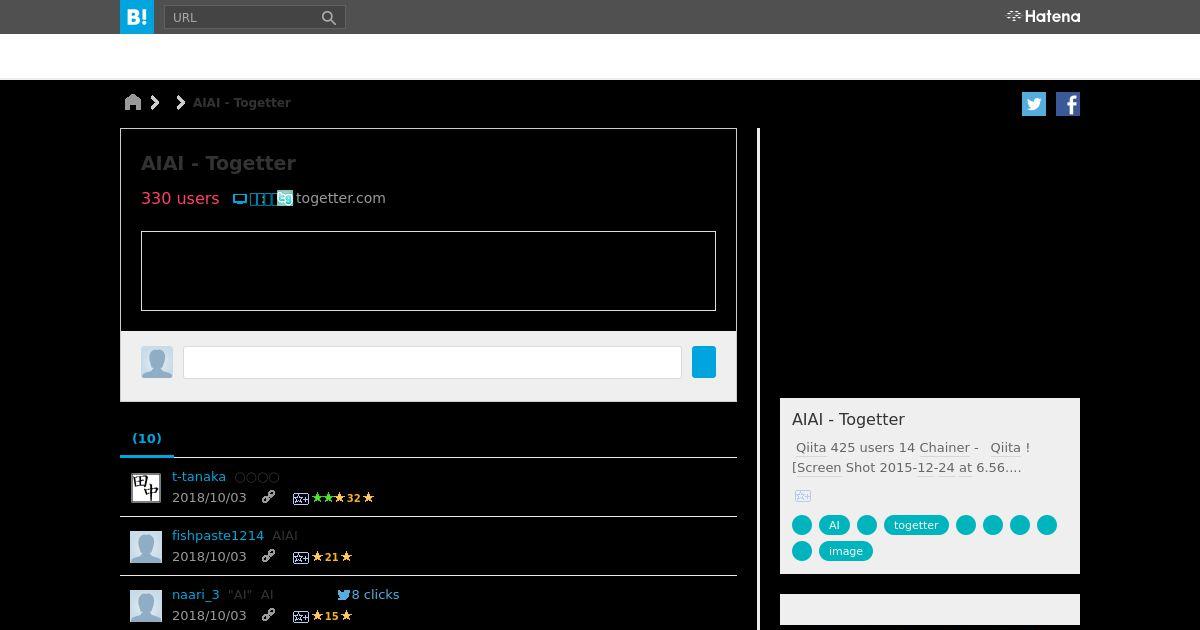Add a star to t-tanaka's comment
Viewport: 1200px width, 630px height.
tap(300, 498)
